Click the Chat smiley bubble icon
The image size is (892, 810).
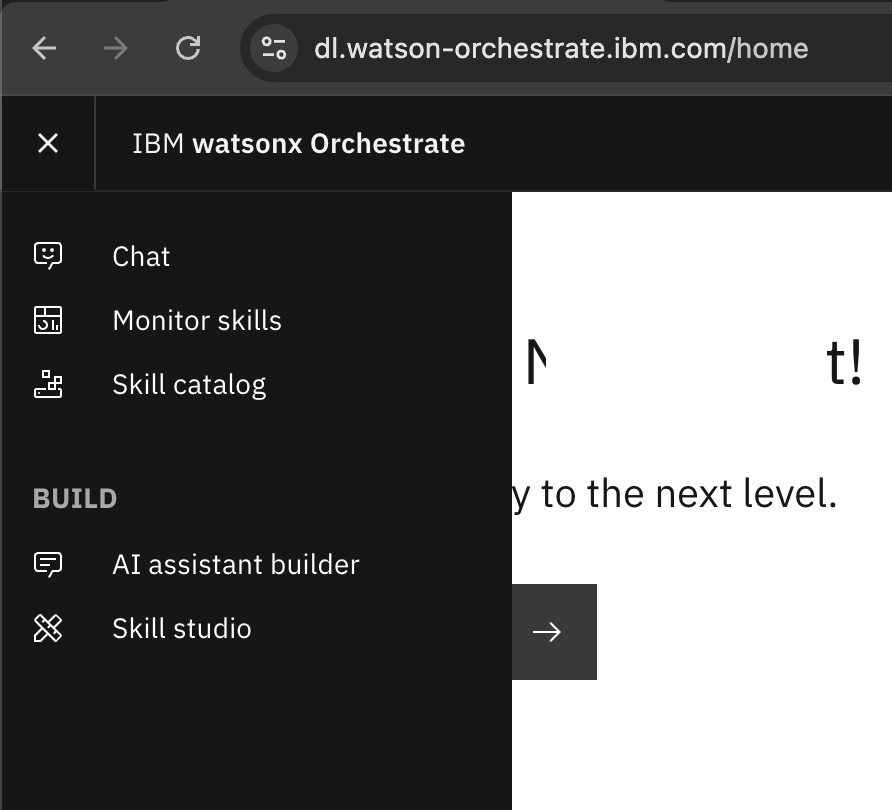[48, 256]
